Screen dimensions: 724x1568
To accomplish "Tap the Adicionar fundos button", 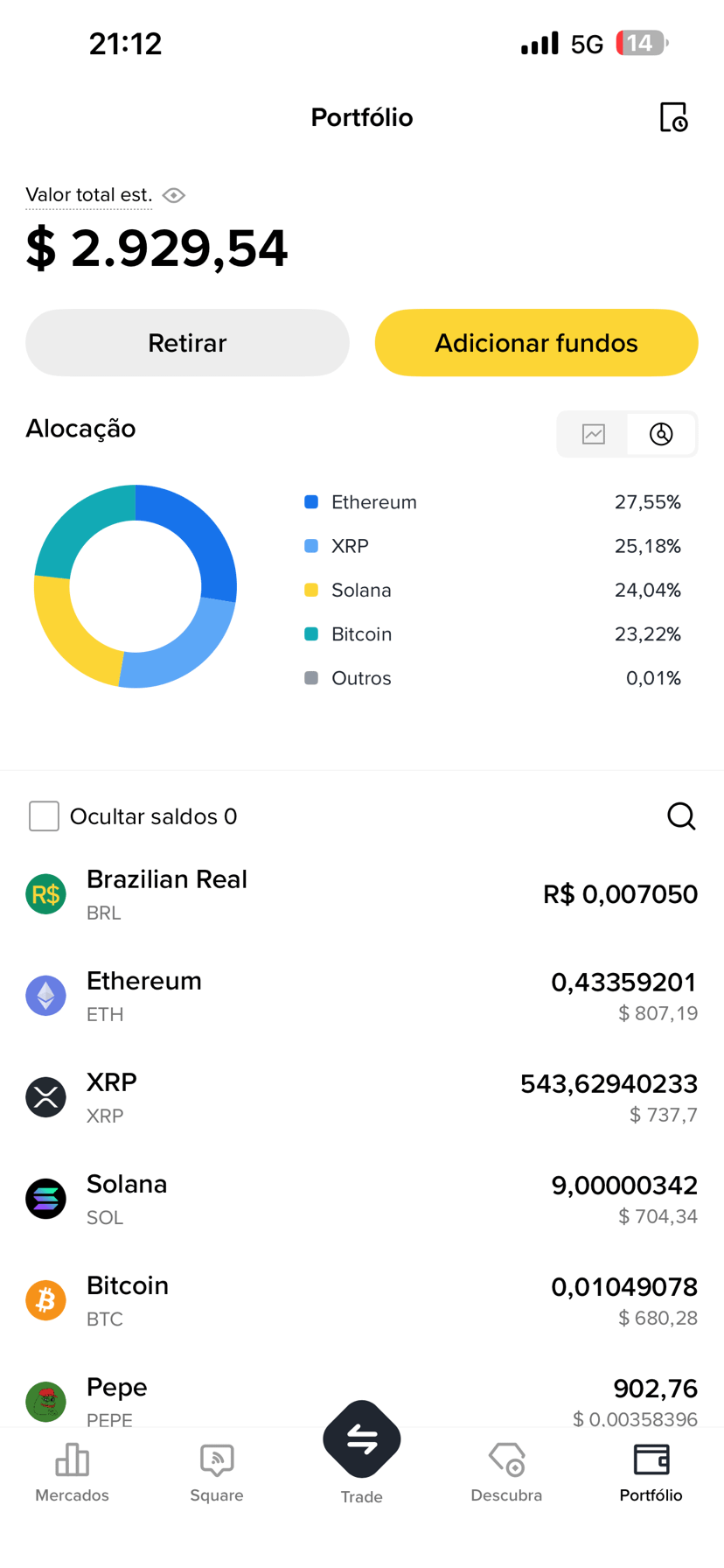I will [537, 343].
